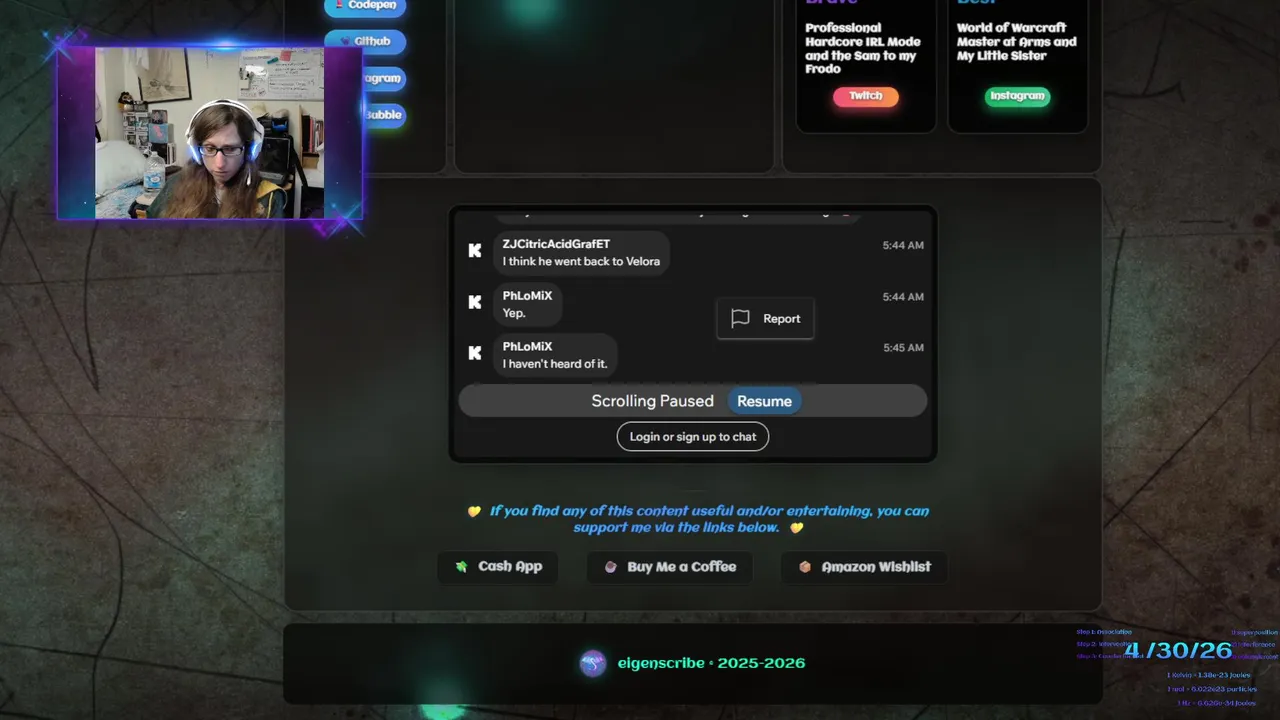
Task: Click the Kick icon beside ZJCitricAcidGrafET message
Action: pos(475,251)
